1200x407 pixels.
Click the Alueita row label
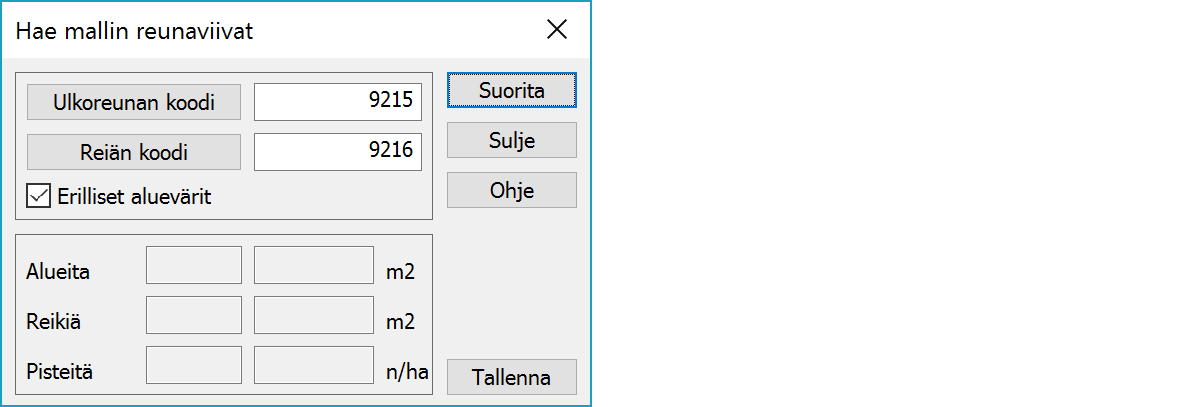(57, 271)
